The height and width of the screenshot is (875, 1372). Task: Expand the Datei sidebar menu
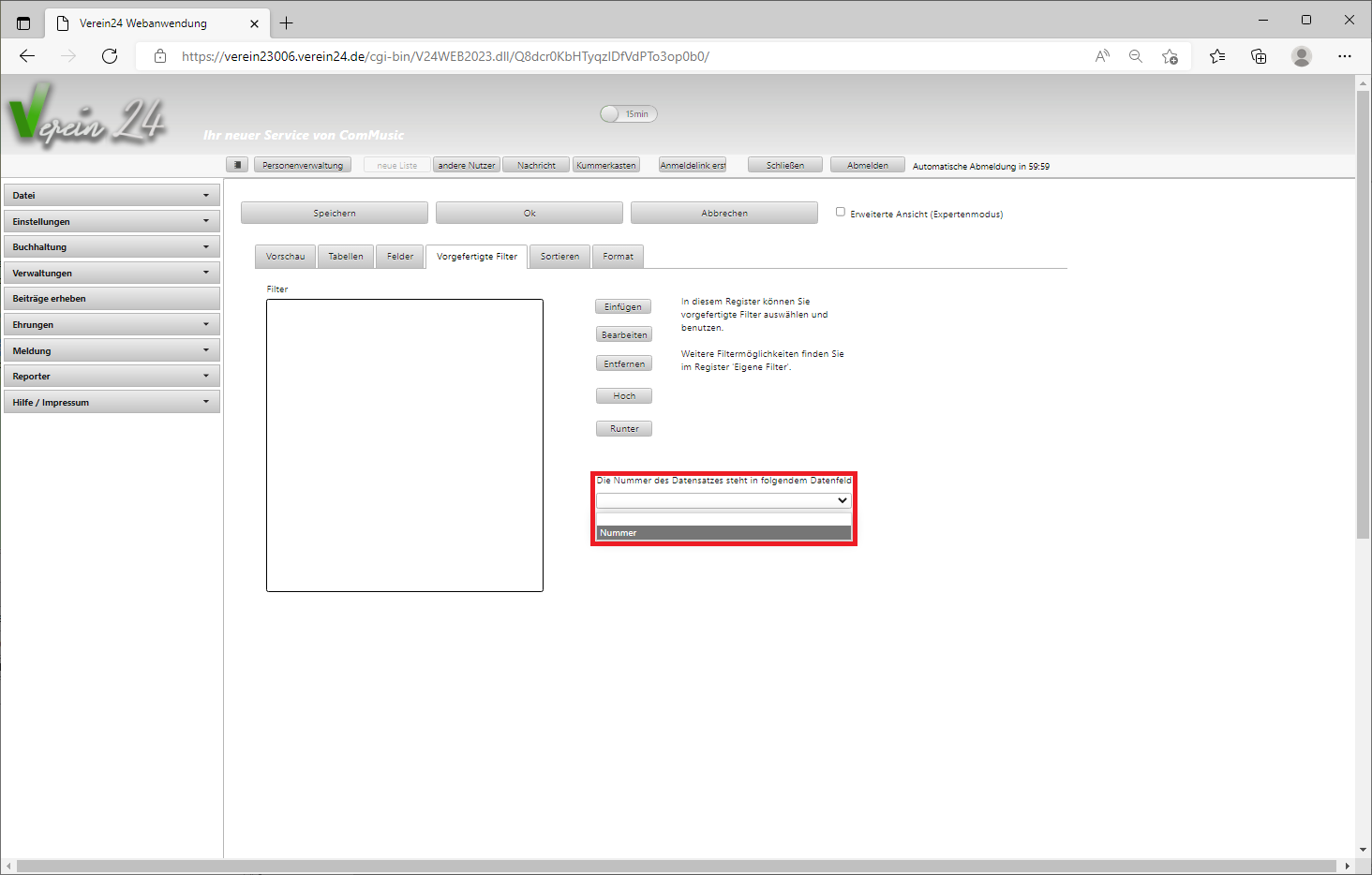coord(112,196)
